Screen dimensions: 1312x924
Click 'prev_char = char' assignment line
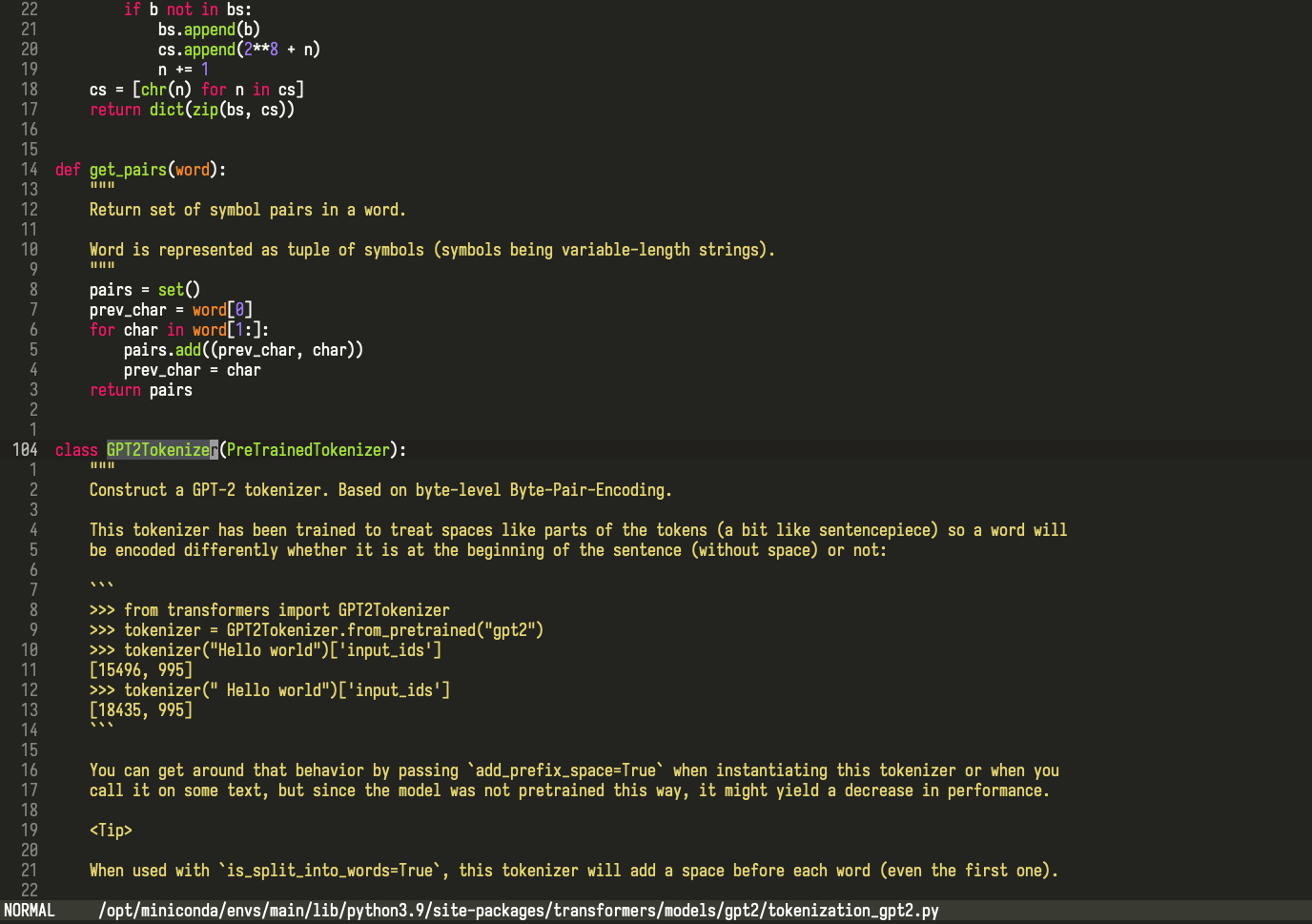tap(192, 370)
